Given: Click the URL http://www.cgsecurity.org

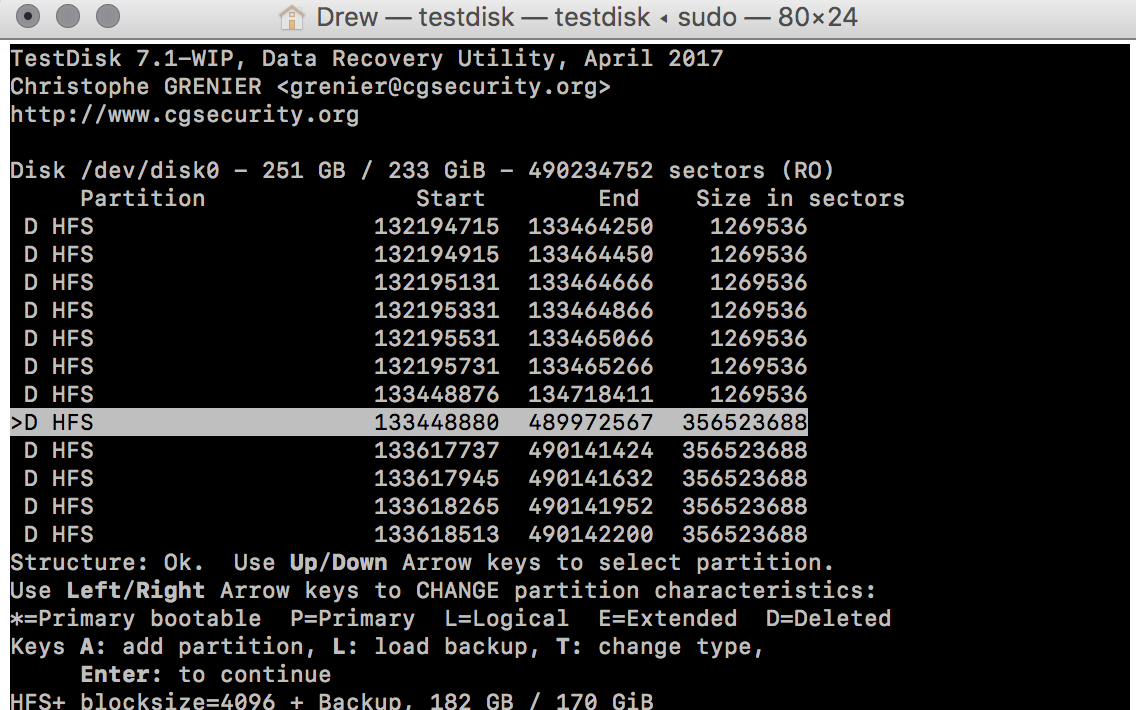Looking at the screenshot, I should (x=185, y=114).
